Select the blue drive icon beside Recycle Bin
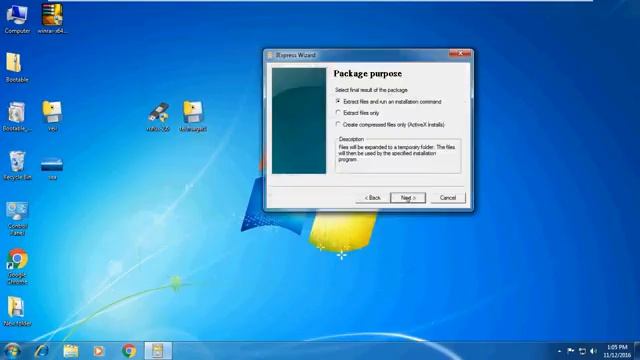 pos(52,167)
